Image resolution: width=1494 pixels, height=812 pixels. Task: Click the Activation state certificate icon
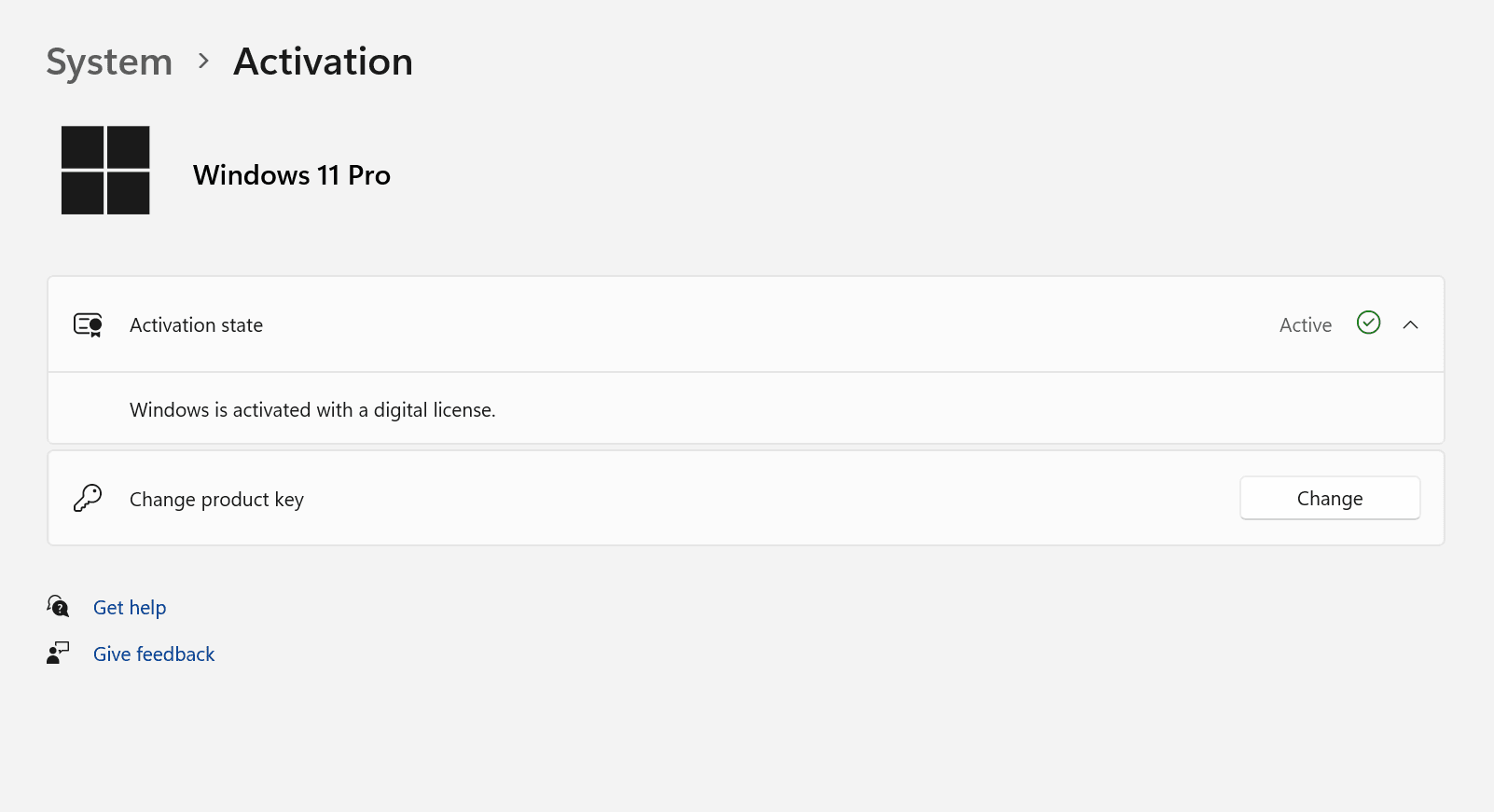pyautogui.click(x=88, y=324)
